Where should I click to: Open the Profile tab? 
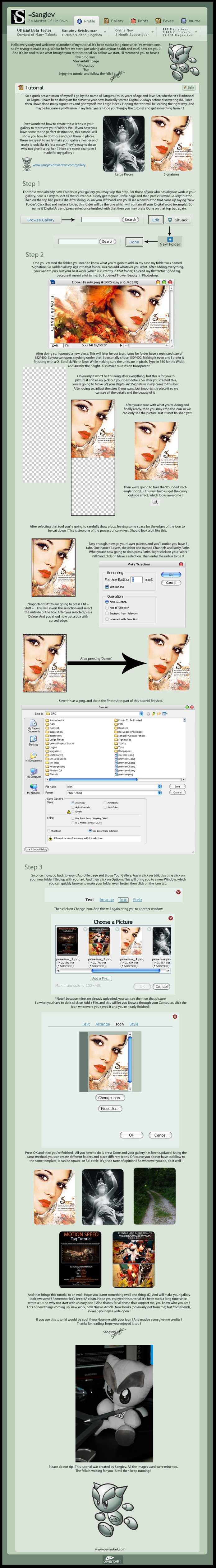point(86,21)
